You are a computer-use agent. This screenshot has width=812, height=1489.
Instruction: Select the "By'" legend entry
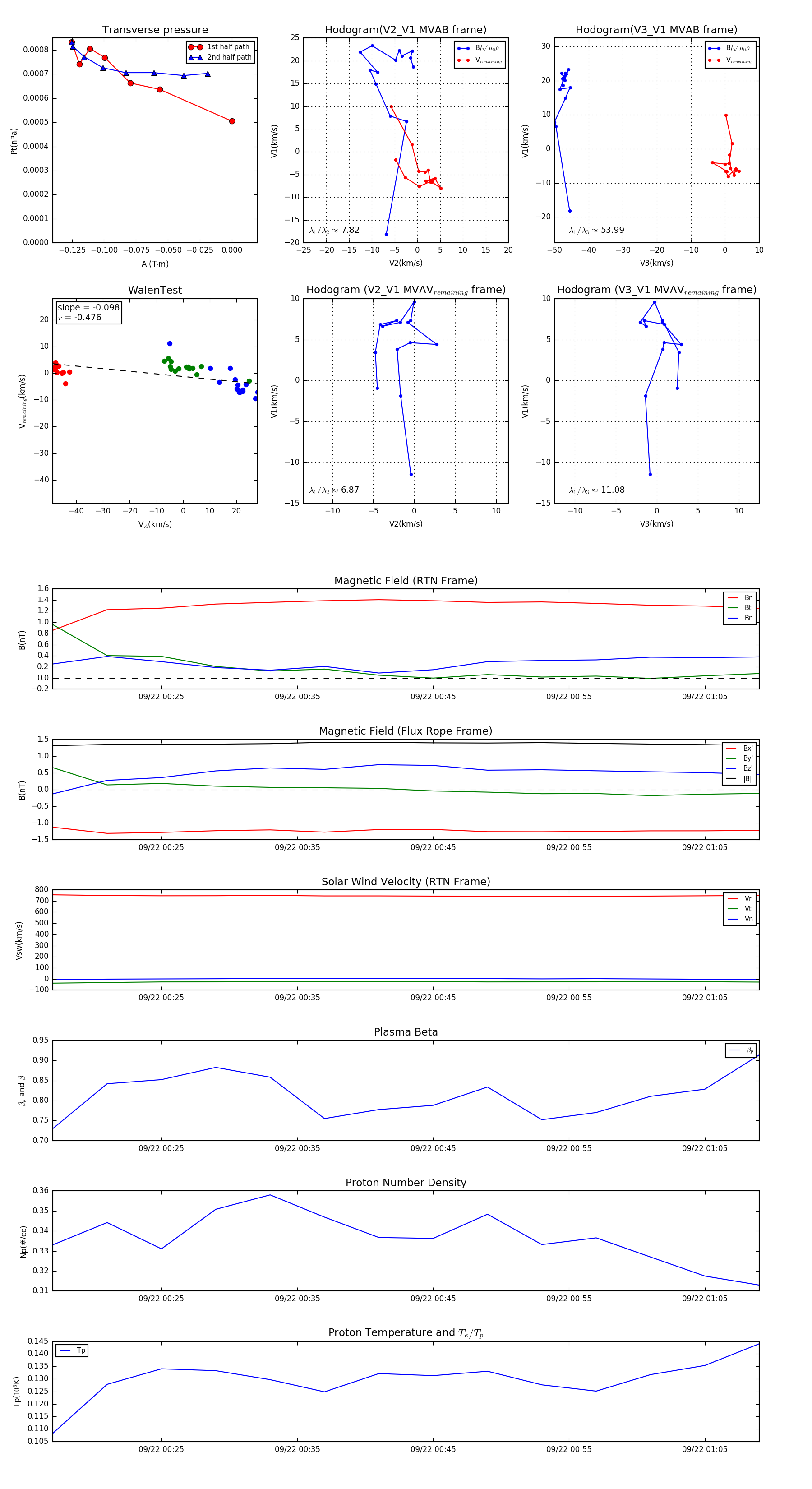pyautogui.click(x=739, y=758)
